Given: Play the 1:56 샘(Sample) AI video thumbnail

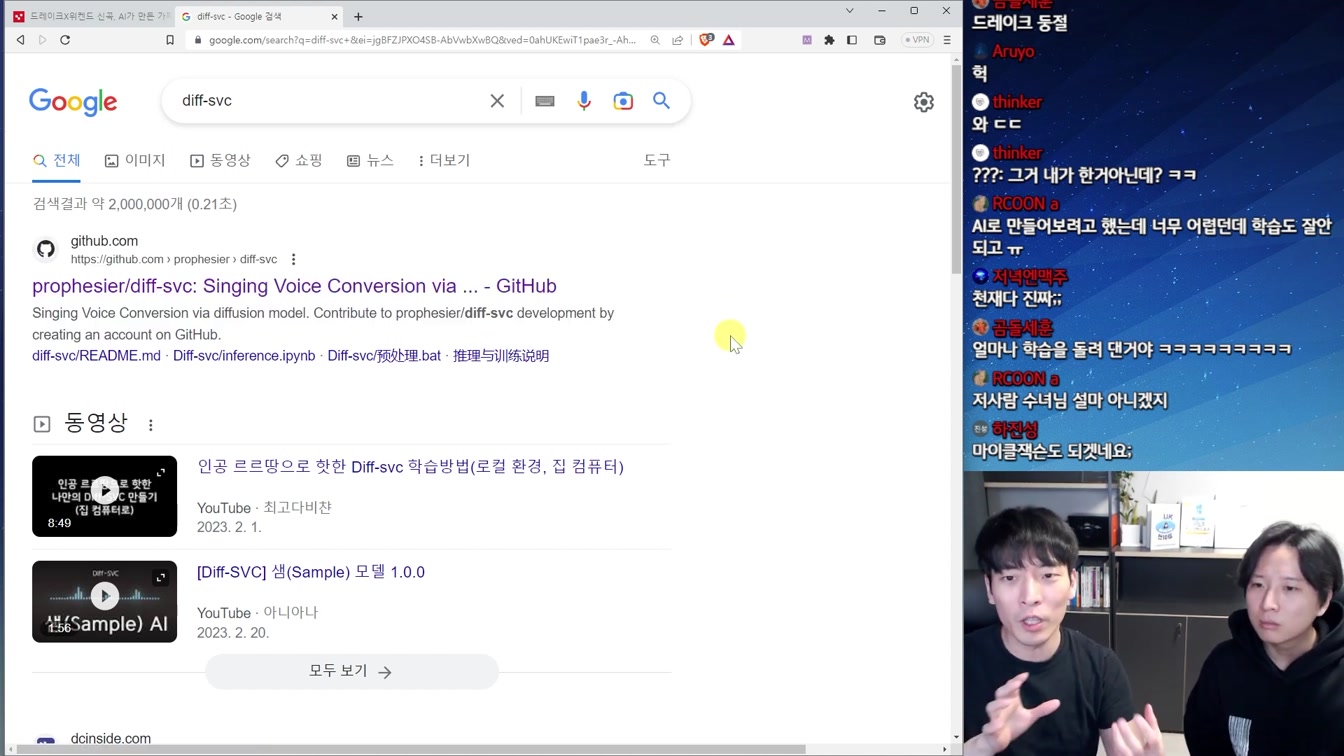Looking at the screenshot, I should 104,601.
